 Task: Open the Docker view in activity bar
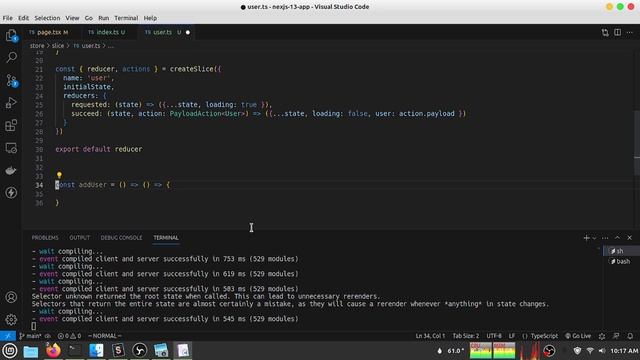tap(11, 170)
